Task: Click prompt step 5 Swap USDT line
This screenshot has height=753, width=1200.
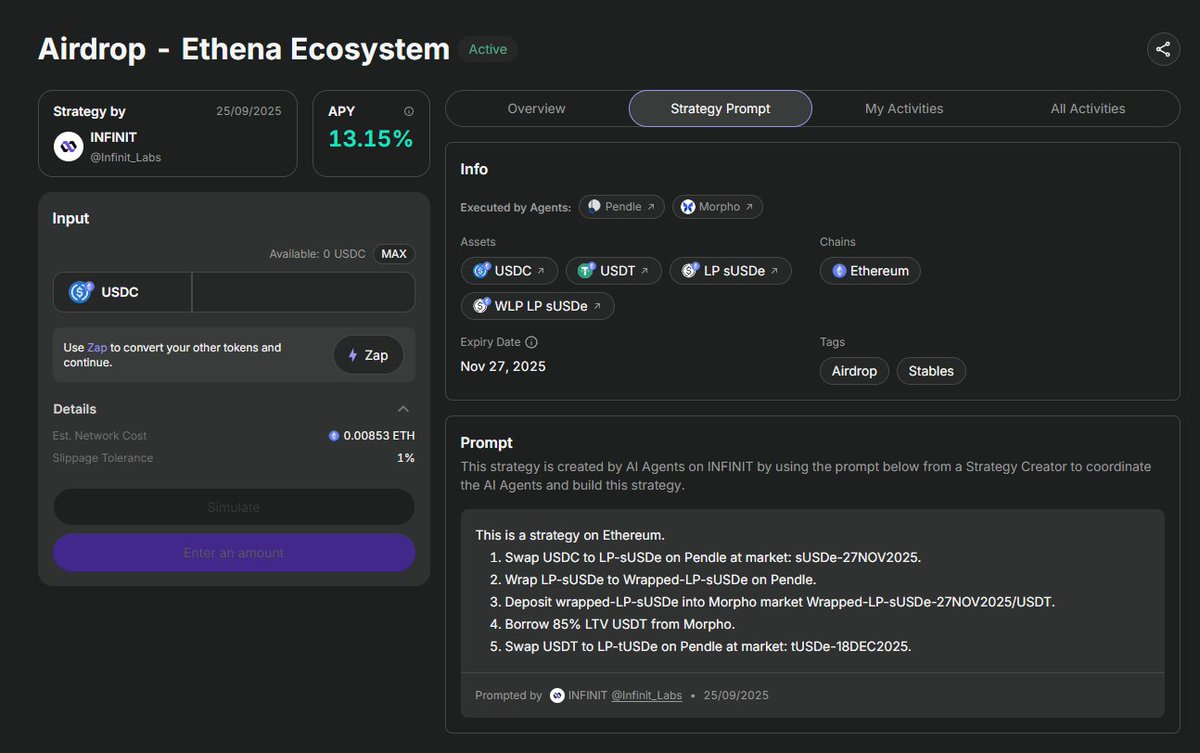Action: pos(700,646)
